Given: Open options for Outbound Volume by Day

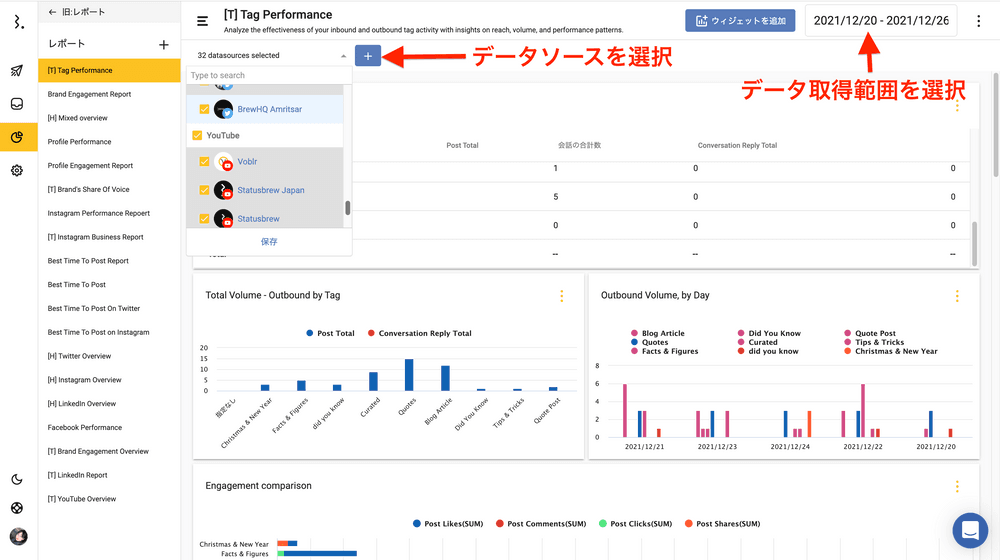Looking at the screenshot, I should pos(957,296).
